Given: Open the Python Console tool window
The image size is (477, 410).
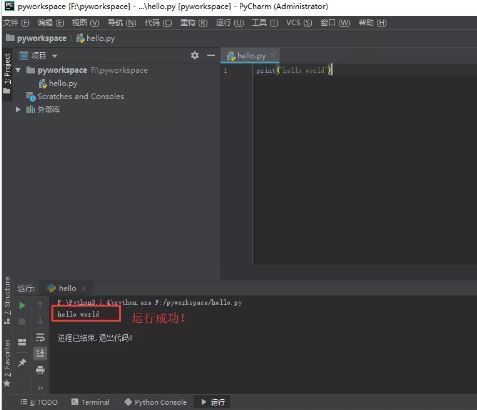Looking at the screenshot, I should 155,402.
